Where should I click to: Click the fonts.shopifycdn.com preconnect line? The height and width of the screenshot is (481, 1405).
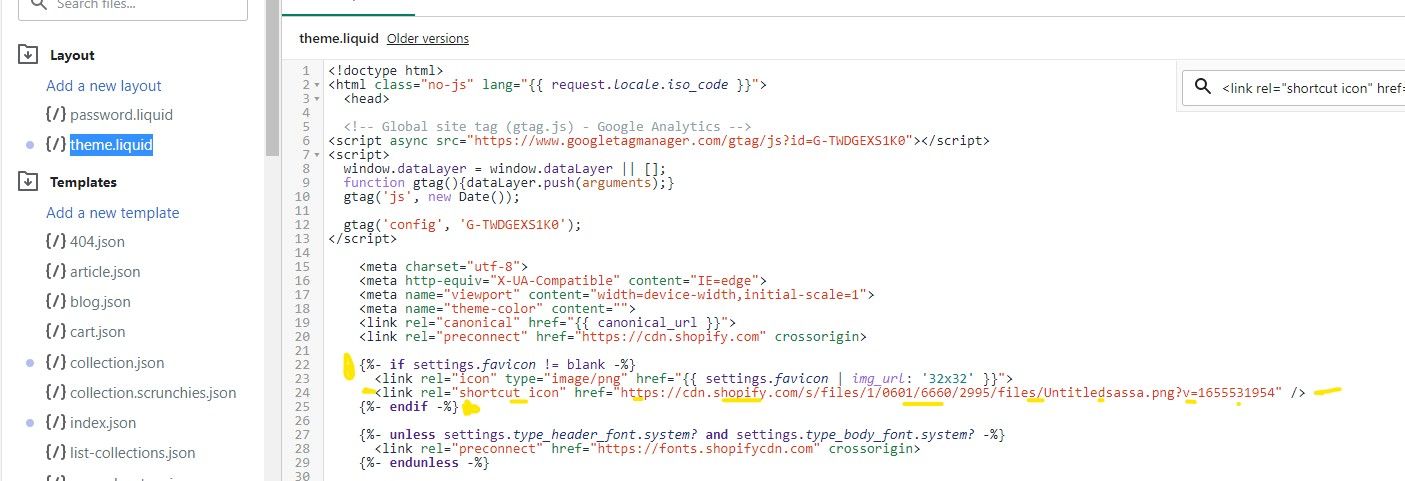[x=647, y=449]
